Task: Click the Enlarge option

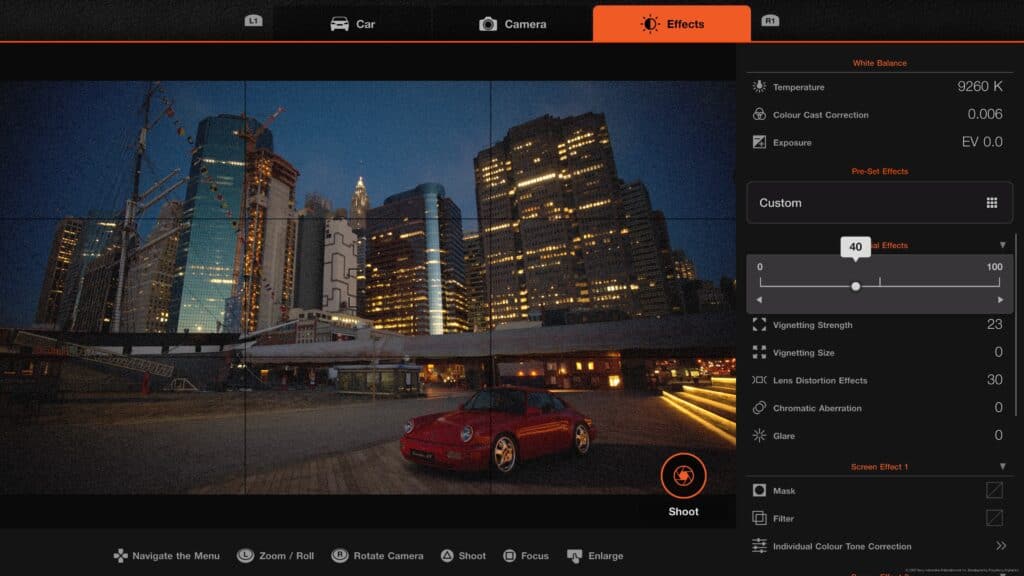Action: 597,555
